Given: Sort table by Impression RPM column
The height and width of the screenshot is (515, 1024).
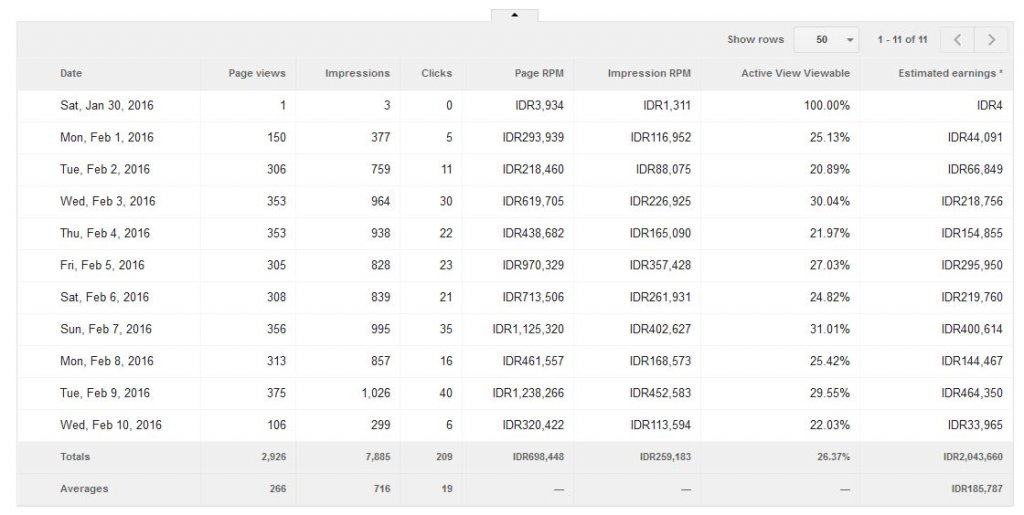Looking at the screenshot, I should coord(648,73).
